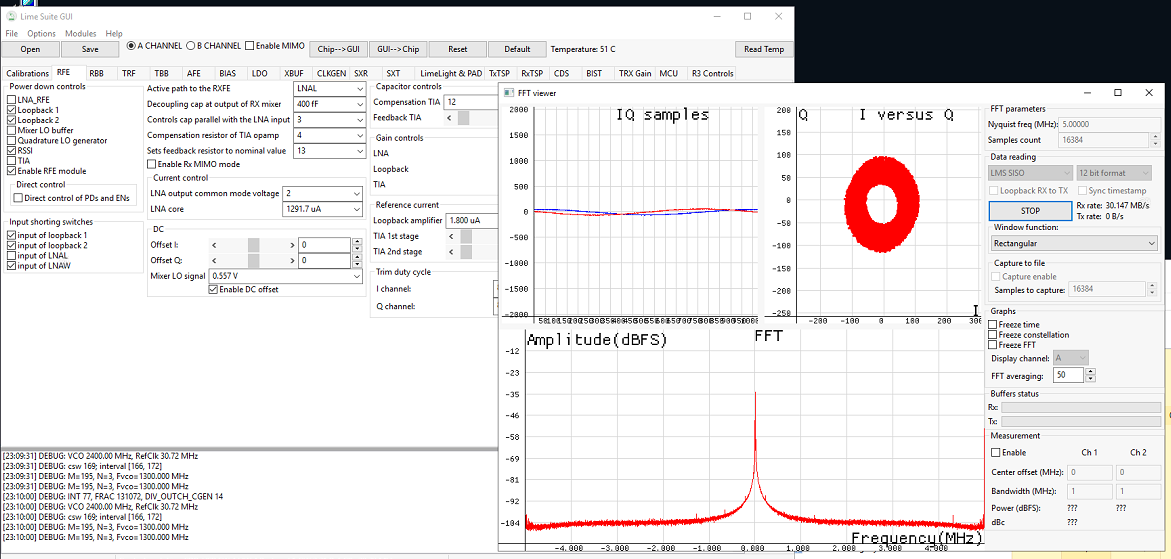Click the Lime Suite GUI title bar icon
The width and height of the screenshot is (1171, 559).
pos(10,17)
